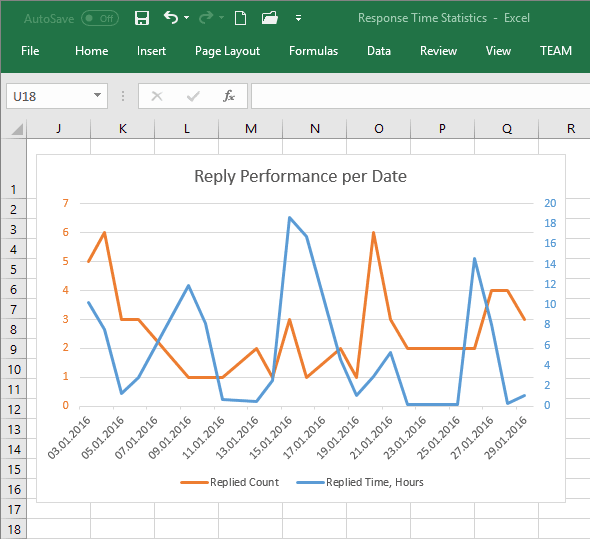Click the Insert Function fx icon
The image size is (590, 539).
coord(229,96)
